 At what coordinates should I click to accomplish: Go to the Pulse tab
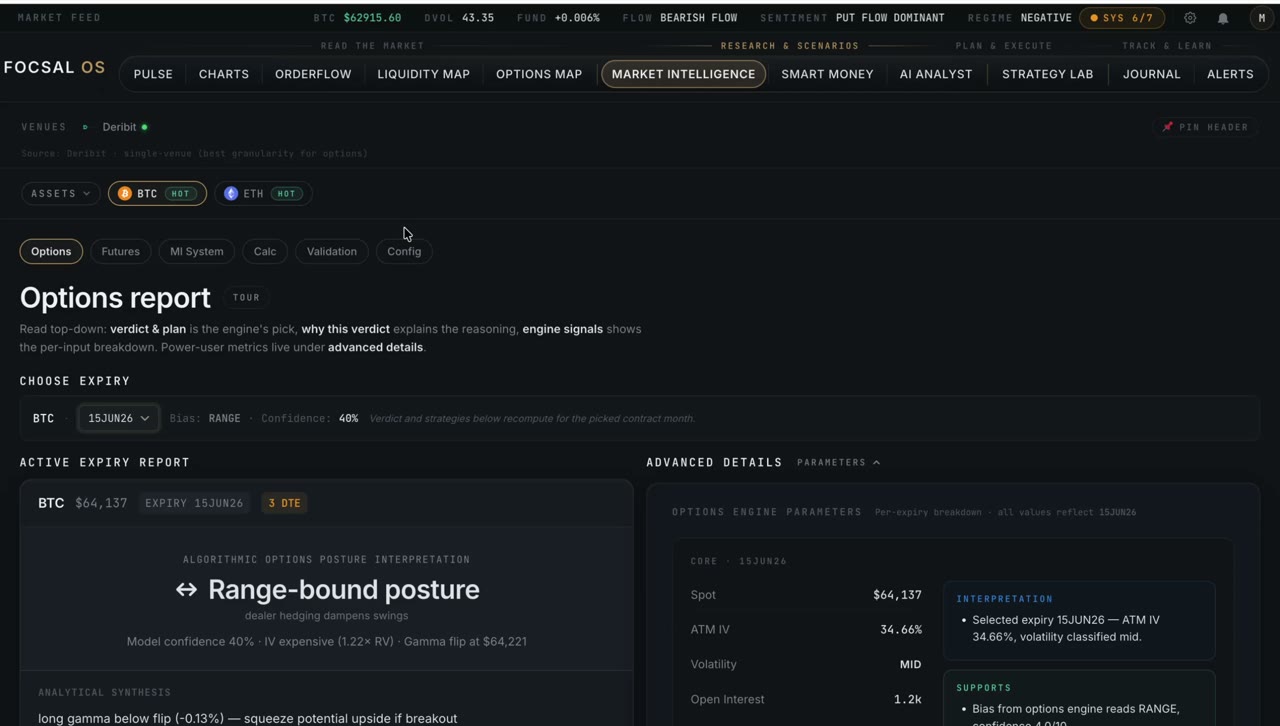tap(153, 74)
